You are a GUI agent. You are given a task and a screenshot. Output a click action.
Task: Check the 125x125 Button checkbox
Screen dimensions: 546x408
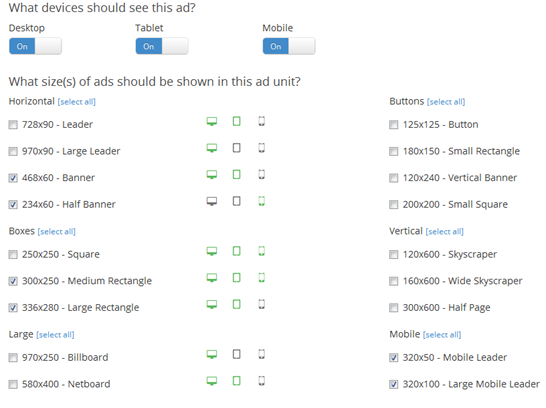[x=393, y=125]
